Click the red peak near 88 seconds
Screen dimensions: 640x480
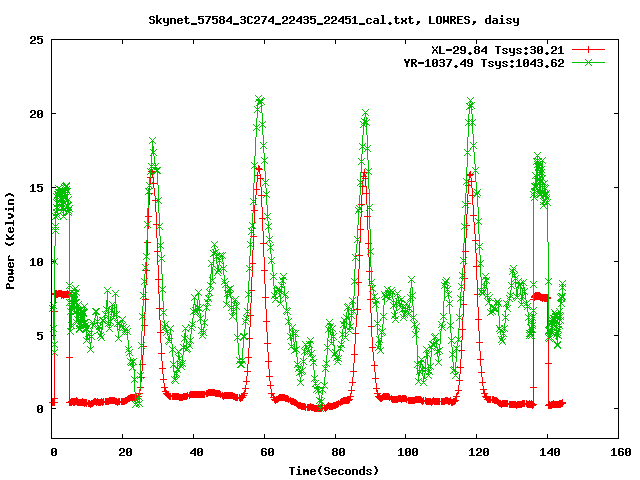point(364,173)
